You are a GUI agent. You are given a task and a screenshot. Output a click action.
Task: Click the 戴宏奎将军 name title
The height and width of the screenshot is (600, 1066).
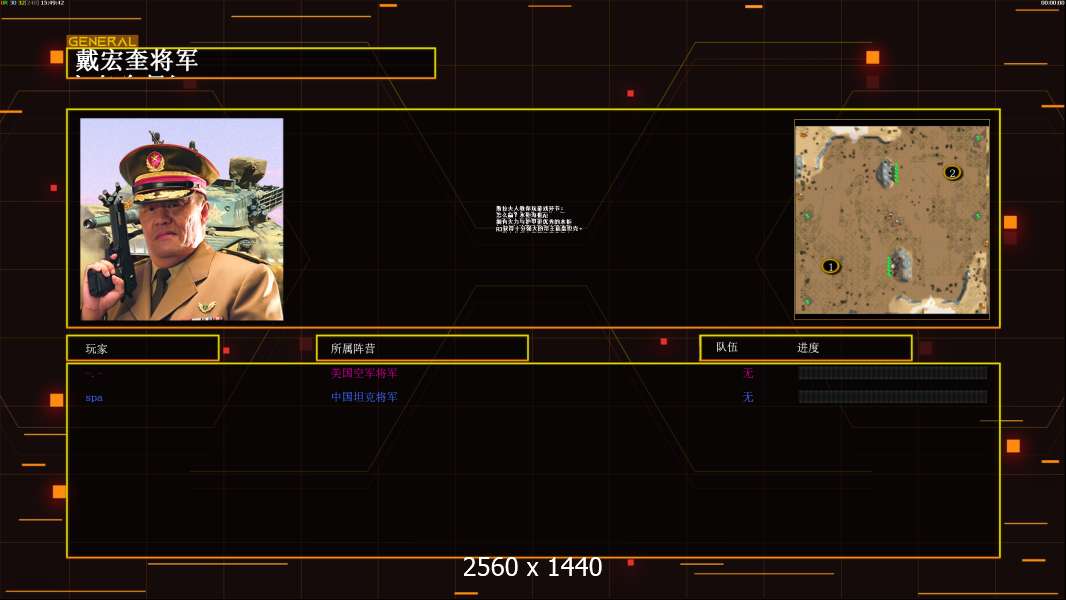136,60
